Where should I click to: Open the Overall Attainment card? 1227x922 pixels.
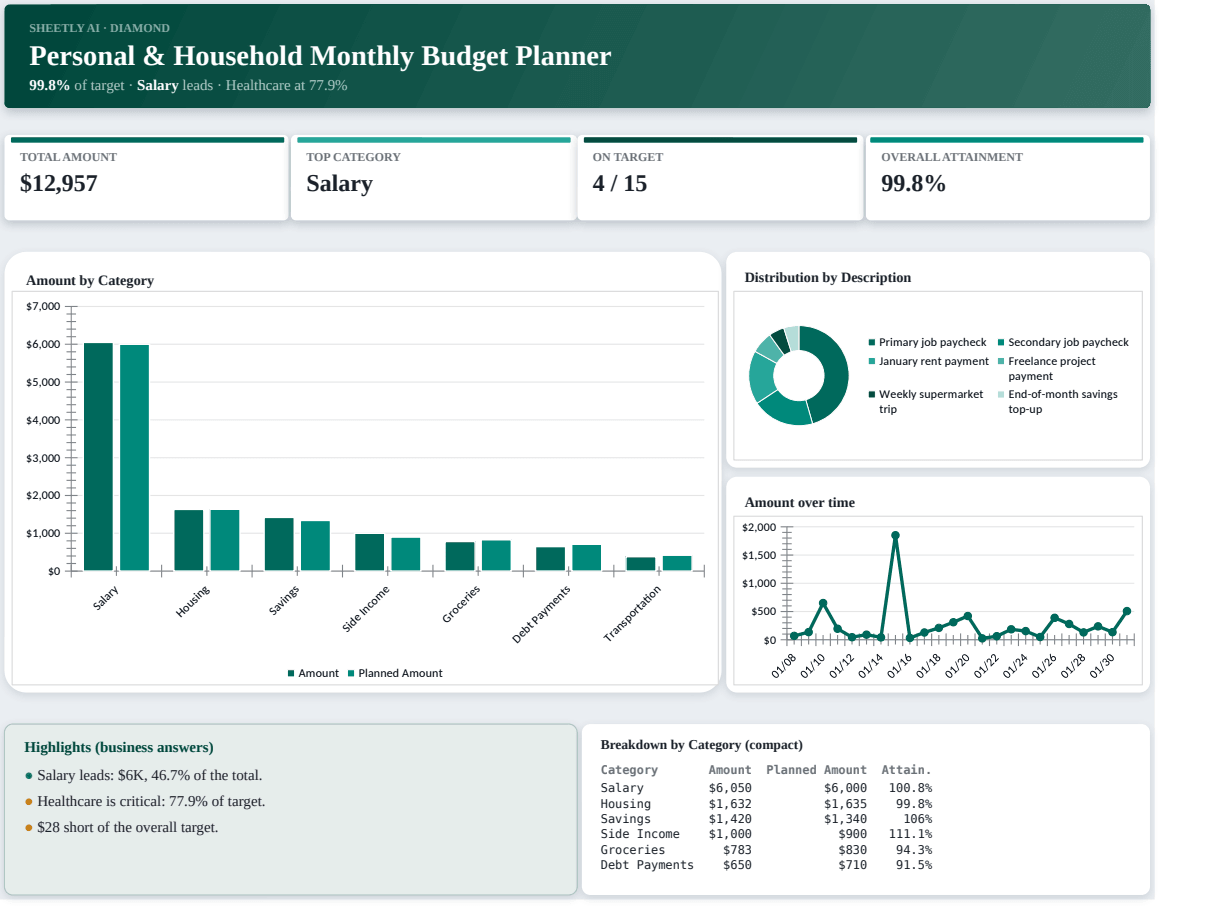[x=1007, y=178]
